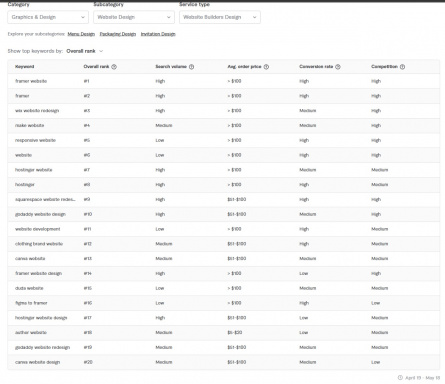Click rank #10 in the Overall rank column
The image size is (445, 384).
tap(88, 214)
